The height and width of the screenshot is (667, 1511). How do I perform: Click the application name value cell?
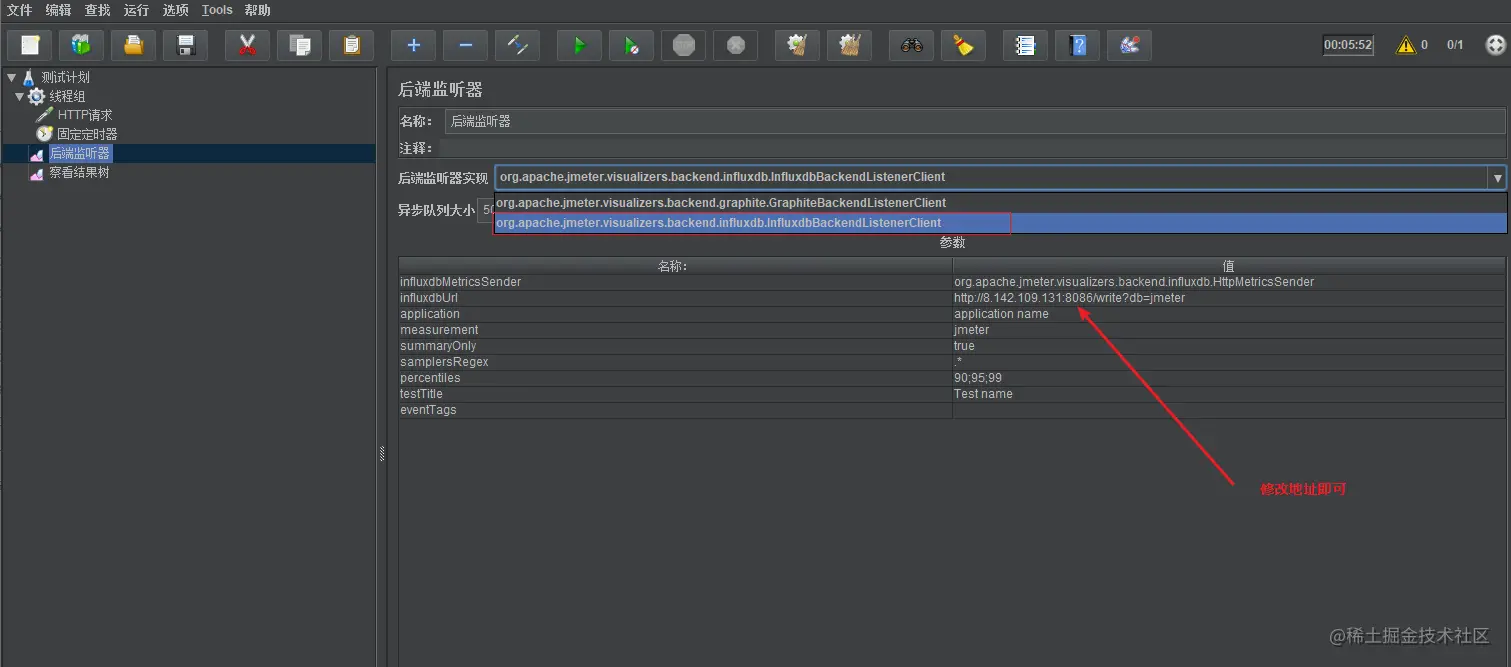tap(1228, 314)
